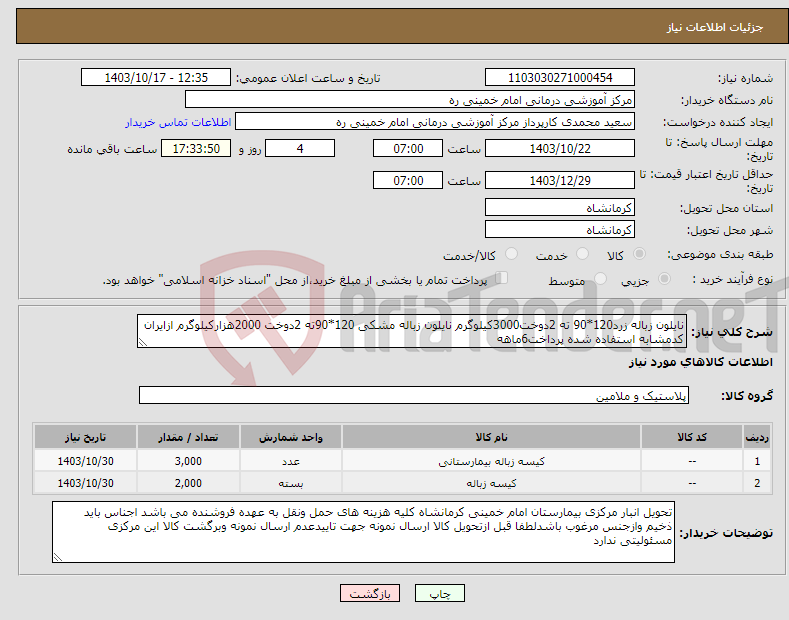Click the کد کالا column header
The image size is (789, 620).
coord(692,437)
